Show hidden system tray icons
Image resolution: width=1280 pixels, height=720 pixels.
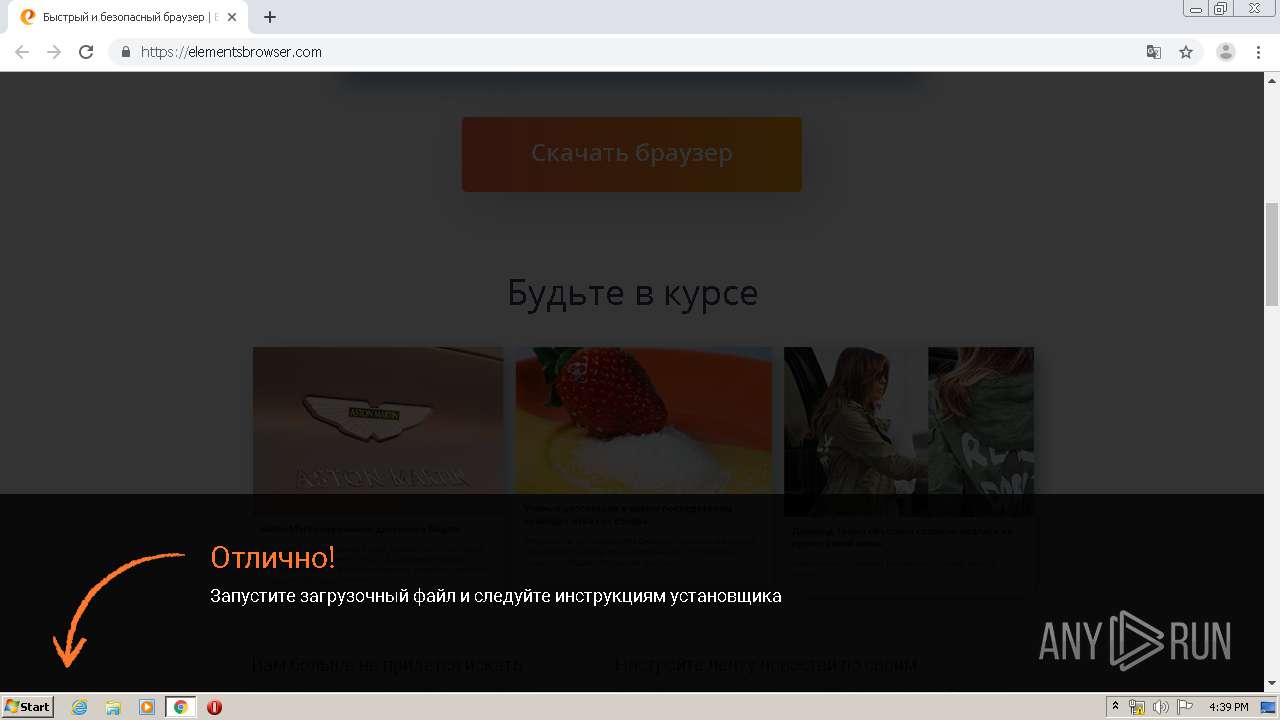coord(1116,707)
